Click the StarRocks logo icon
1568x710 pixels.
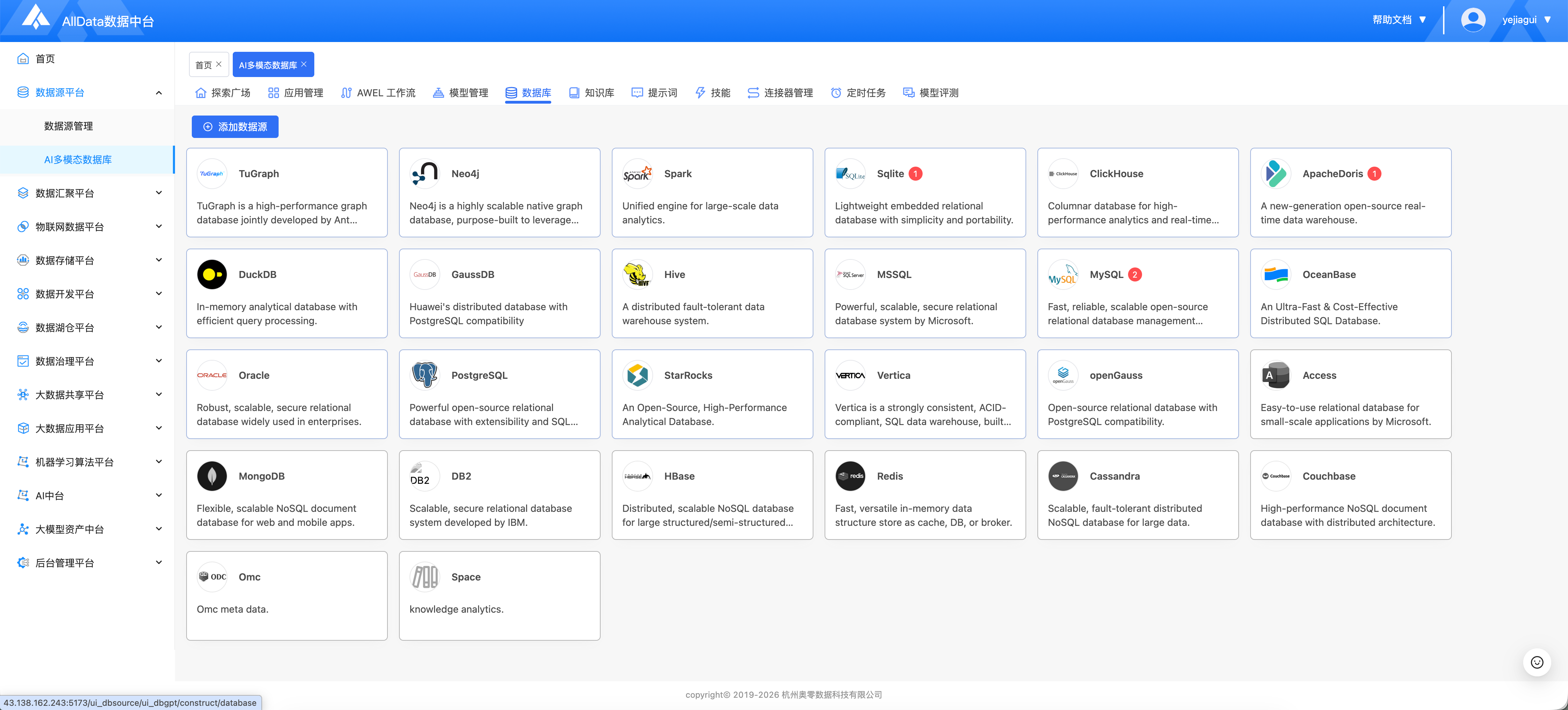(637, 375)
